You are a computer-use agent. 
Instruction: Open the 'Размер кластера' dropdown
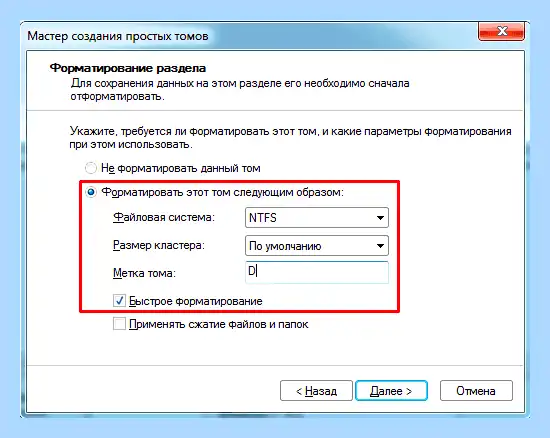pos(317,245)
